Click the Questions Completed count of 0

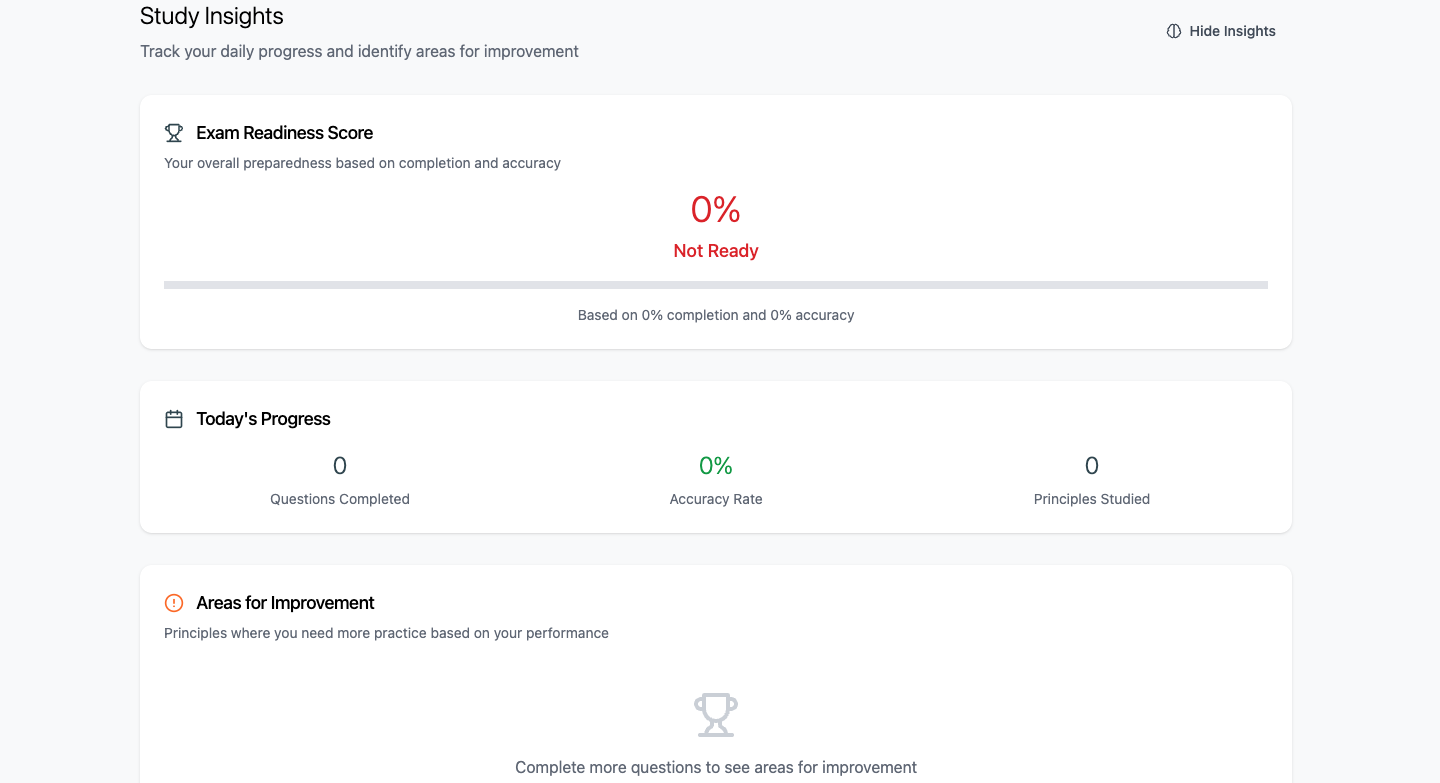[340, 466]
